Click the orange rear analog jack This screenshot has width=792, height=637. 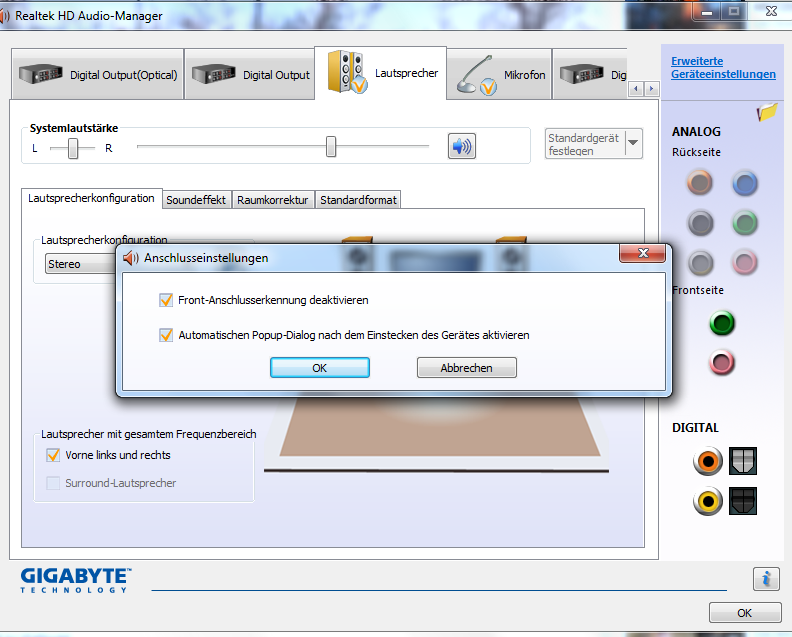[700, 182]
